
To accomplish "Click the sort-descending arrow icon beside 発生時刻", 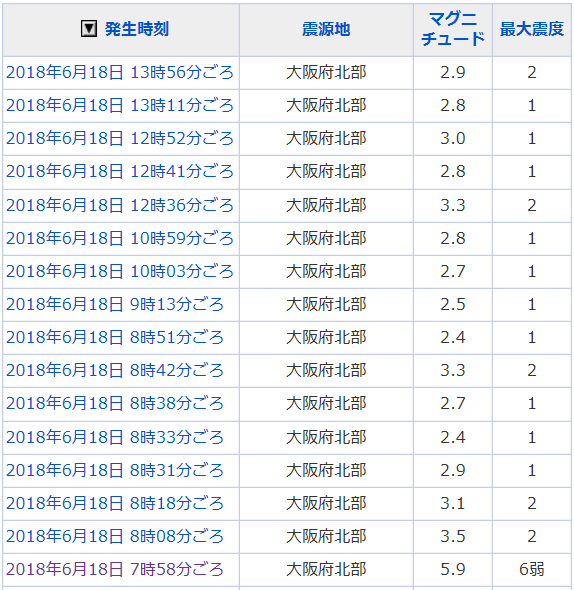I will click(89, 29).
